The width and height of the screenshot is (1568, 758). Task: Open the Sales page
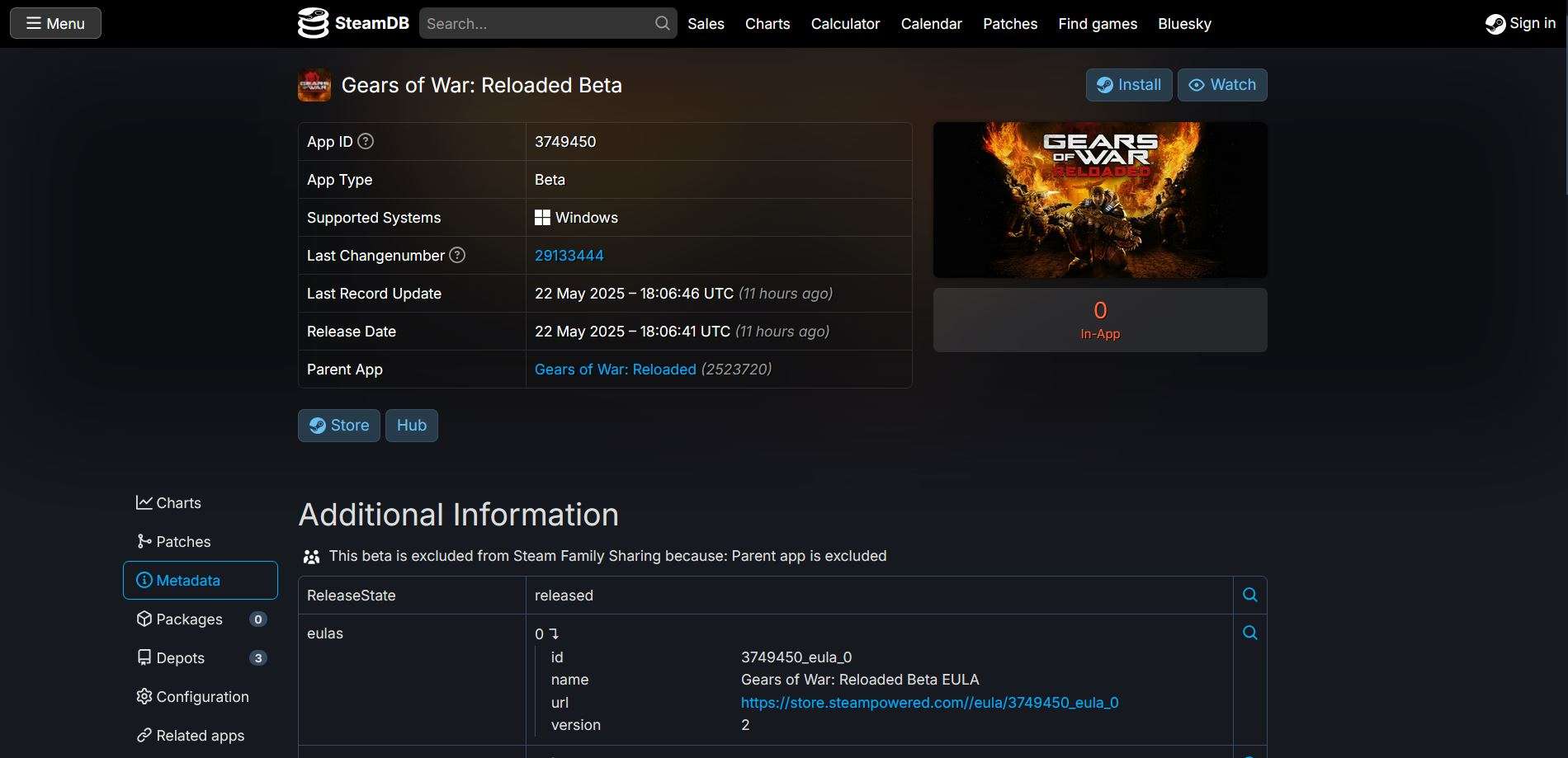coord(706,24)
